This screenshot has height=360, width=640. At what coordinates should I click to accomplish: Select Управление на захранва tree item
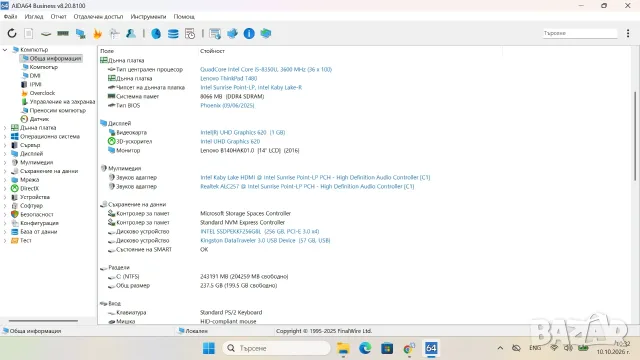(x=62, y=102)
